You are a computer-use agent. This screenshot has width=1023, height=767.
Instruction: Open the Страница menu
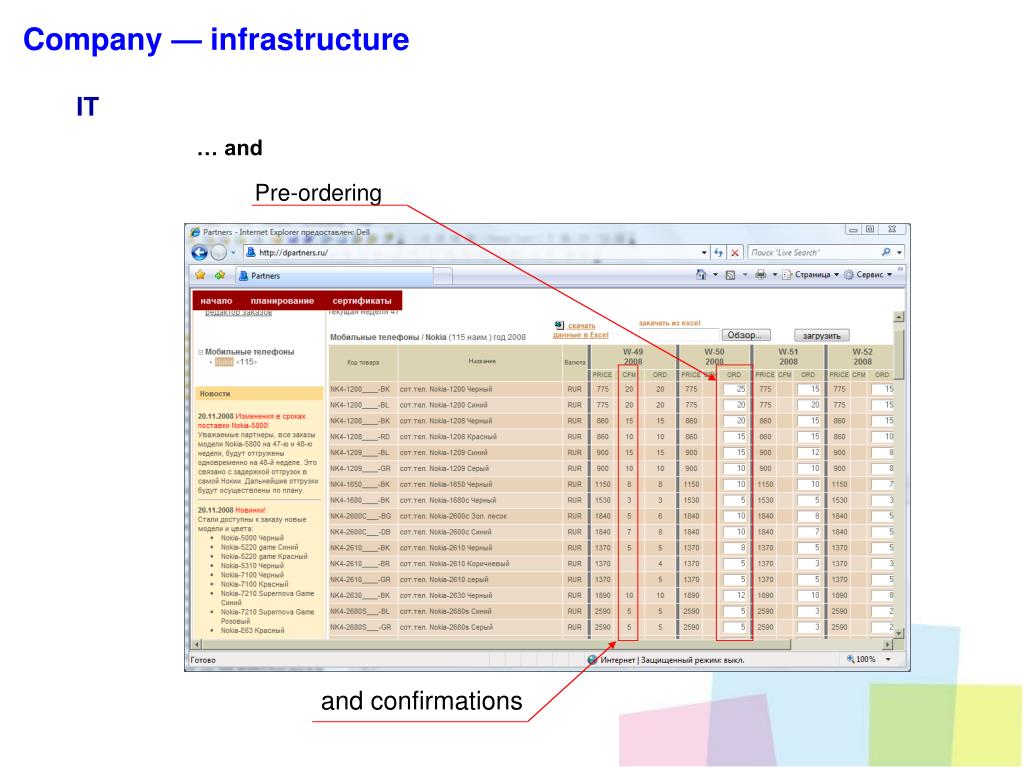tap(810, 275)
